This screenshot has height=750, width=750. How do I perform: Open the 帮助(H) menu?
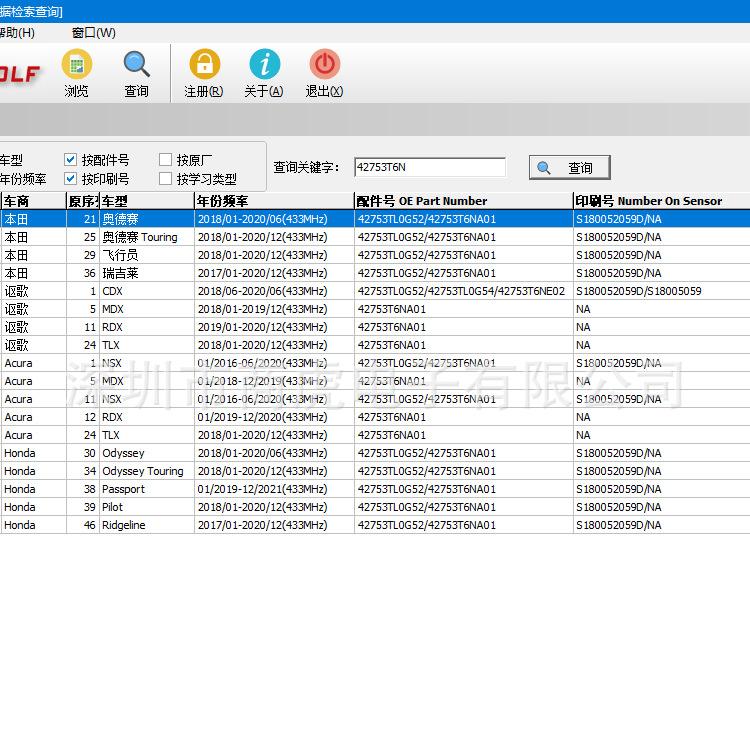(16, 33)
